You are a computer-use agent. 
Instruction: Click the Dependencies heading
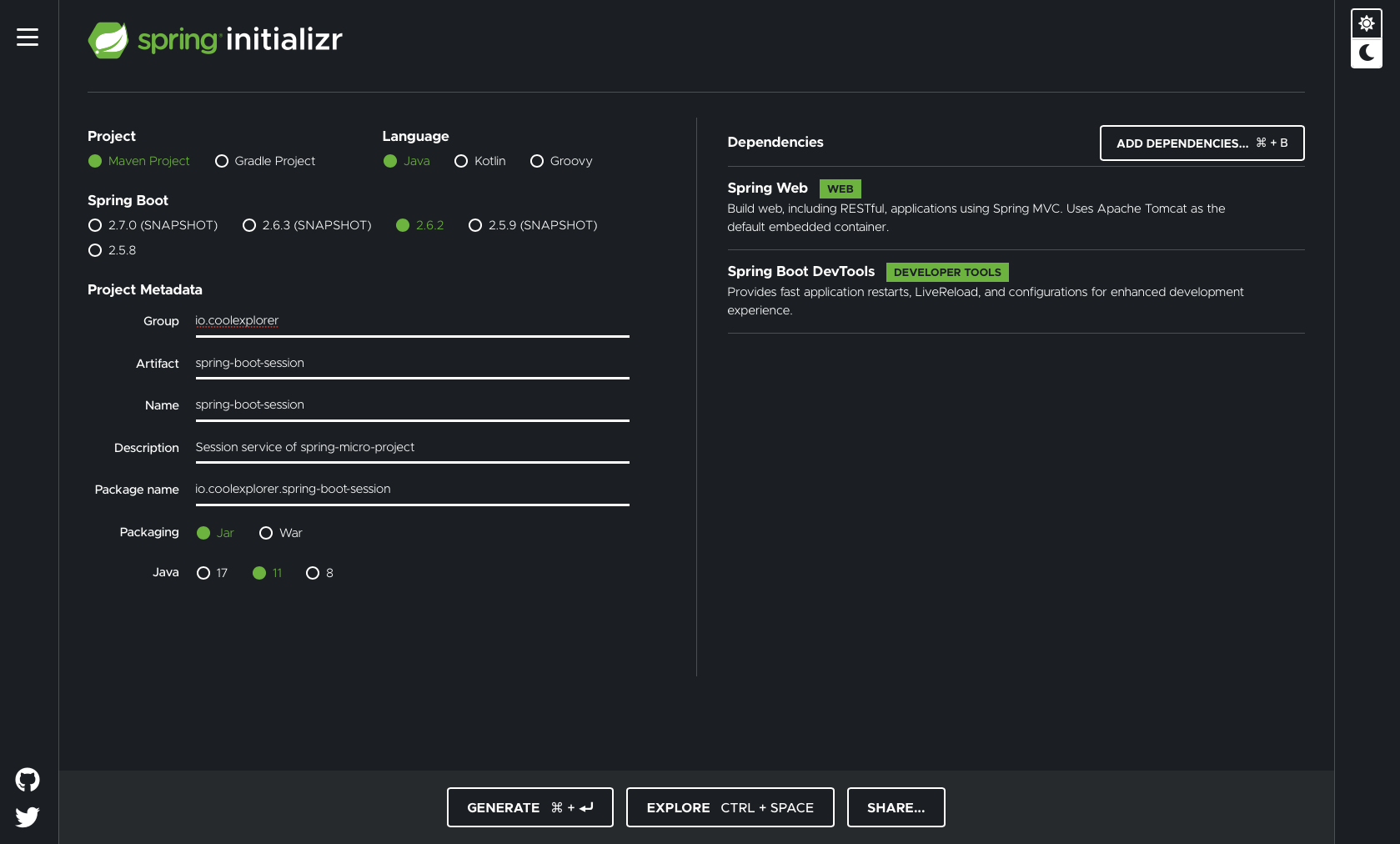coord(775,143)
